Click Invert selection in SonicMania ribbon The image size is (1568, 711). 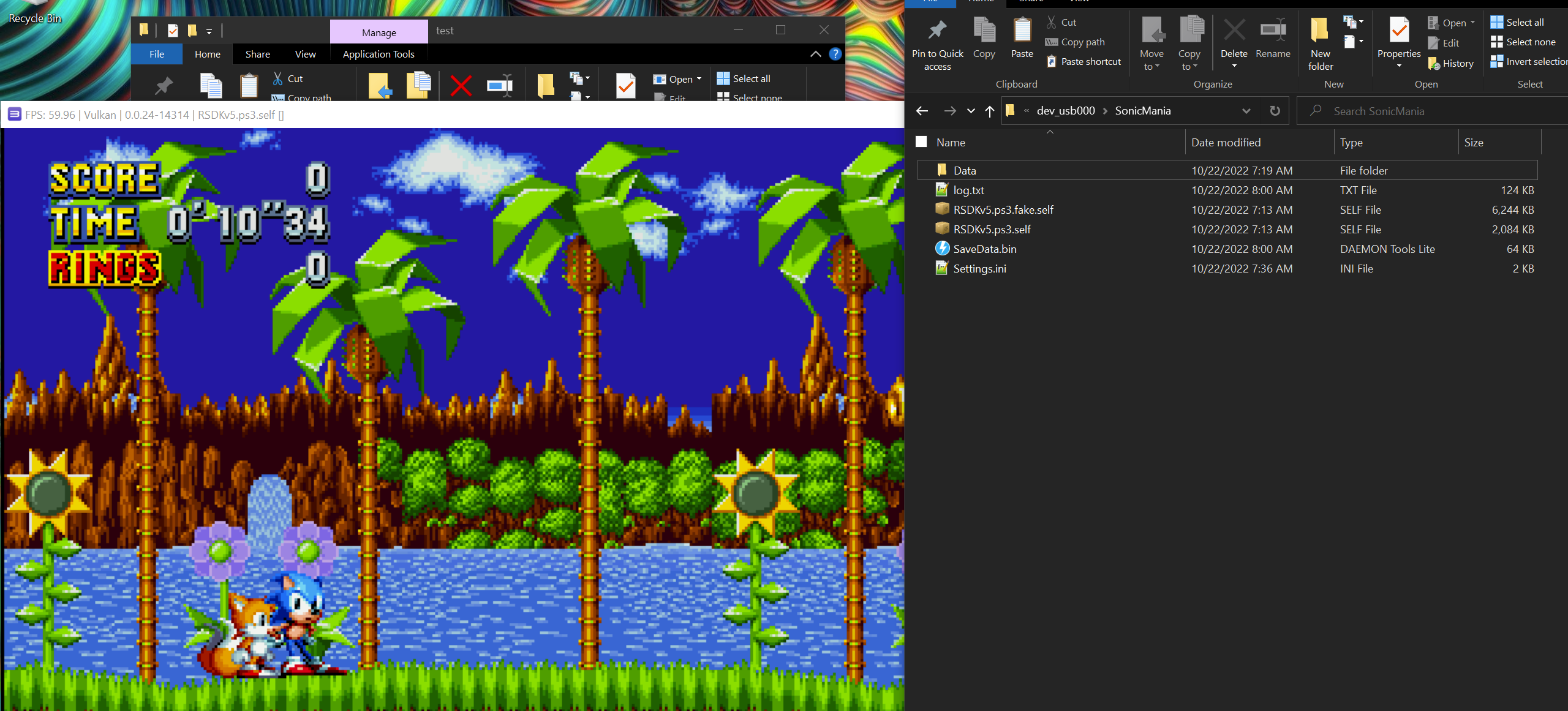coord(1529,61)
